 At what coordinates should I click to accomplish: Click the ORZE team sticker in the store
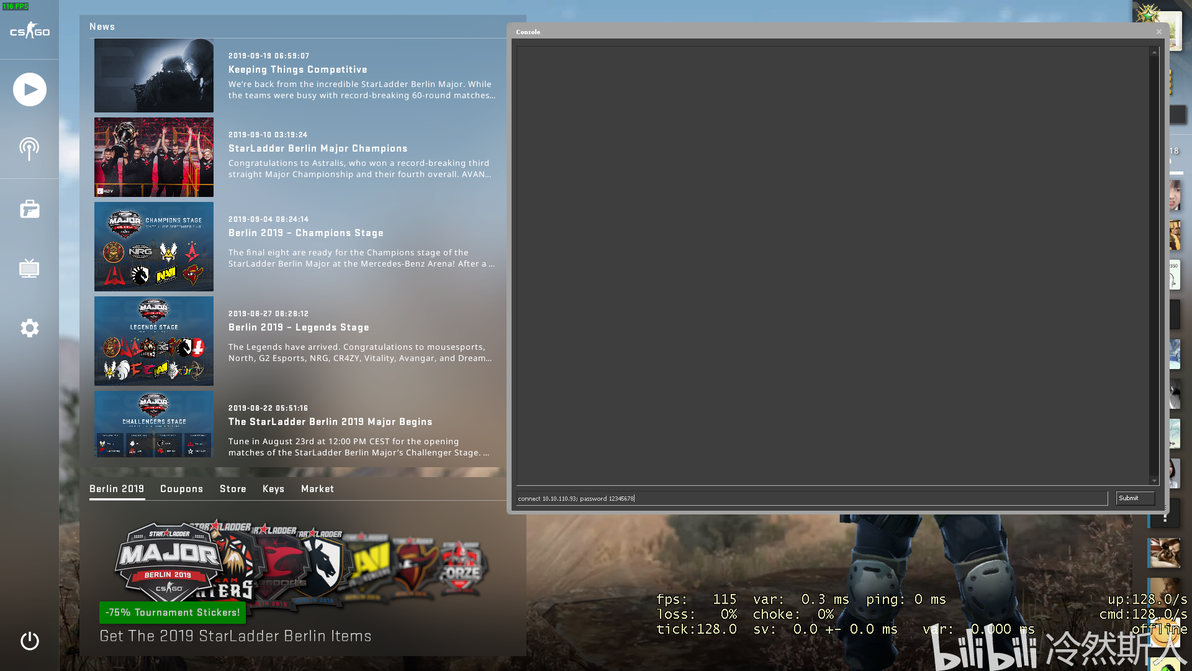tap(461, 568)
